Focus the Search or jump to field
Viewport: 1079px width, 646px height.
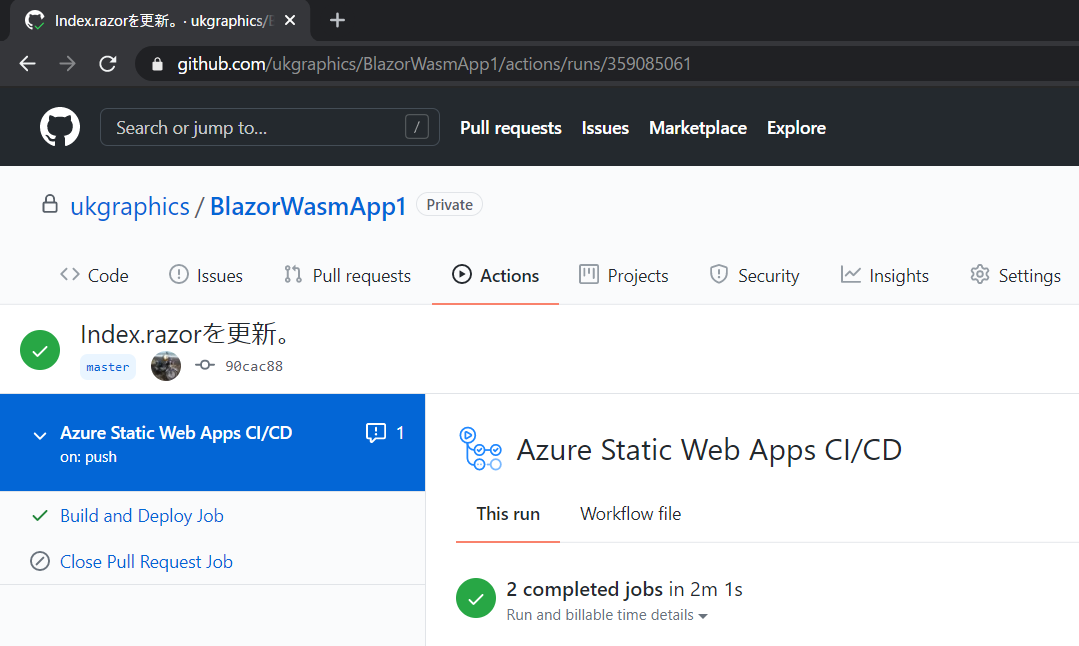pos(270,127)
